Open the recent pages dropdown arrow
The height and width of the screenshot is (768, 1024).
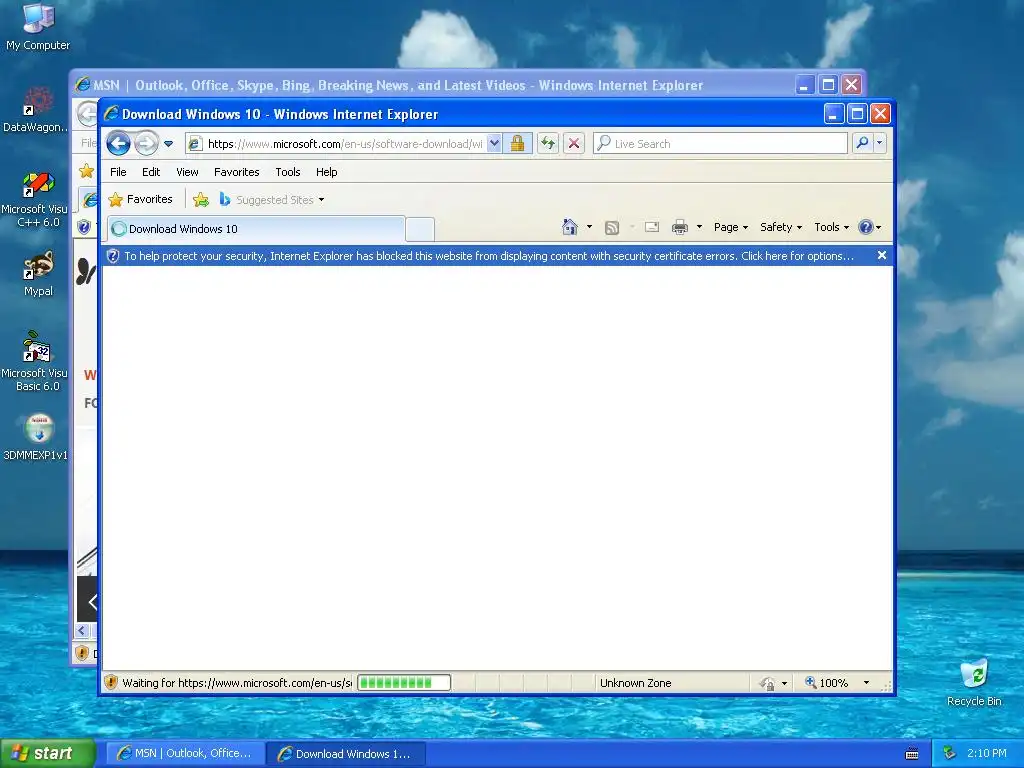click(168, 144)
